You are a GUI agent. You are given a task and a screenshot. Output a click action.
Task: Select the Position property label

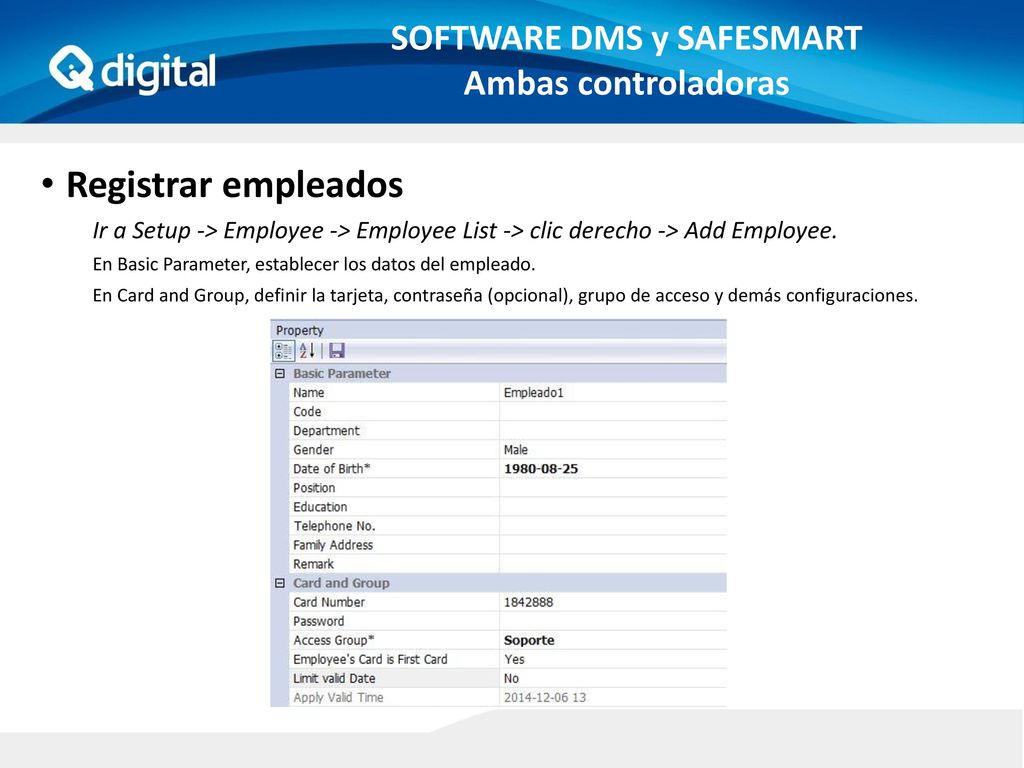click(x=313, y=488)
